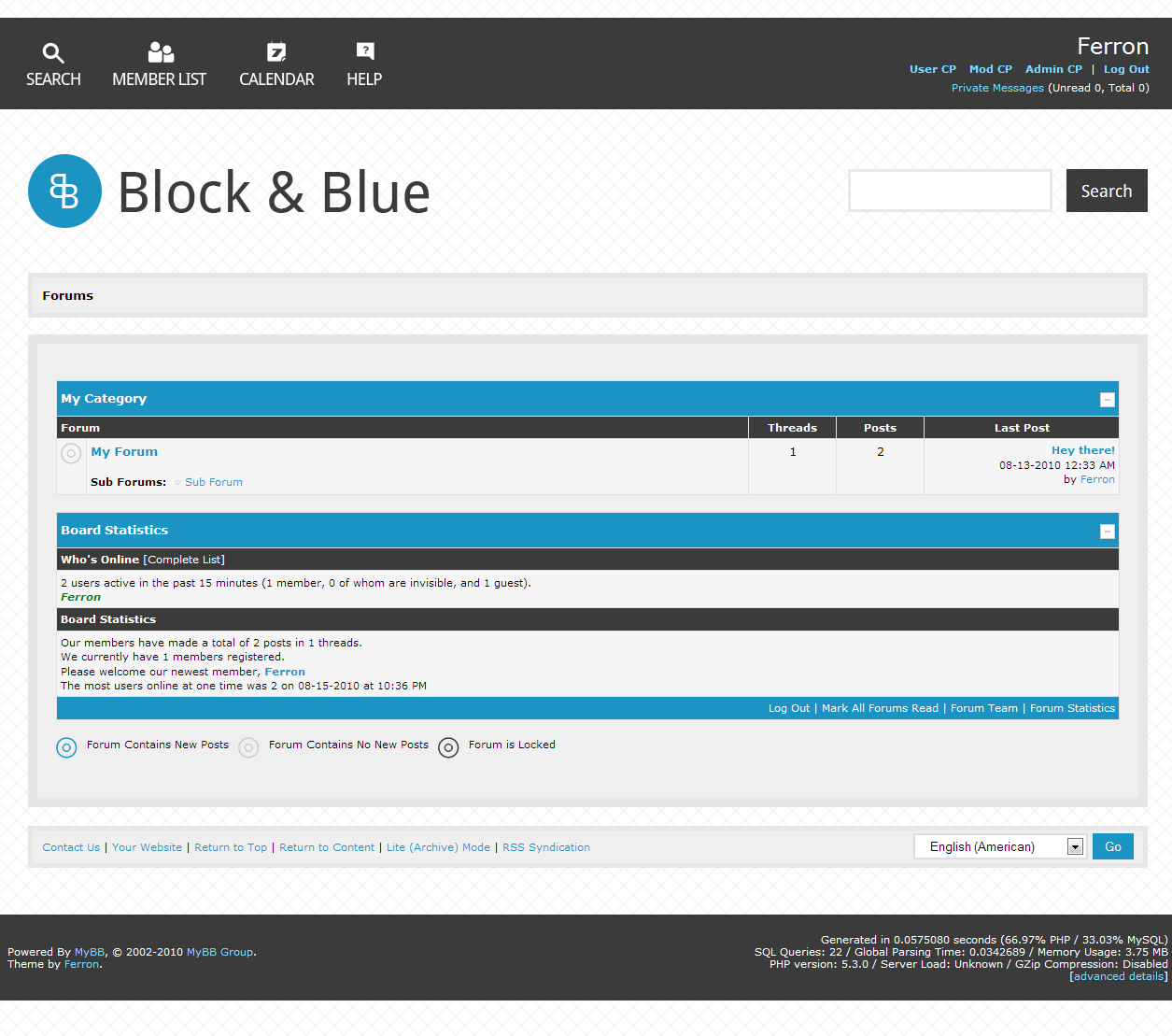The image size is (1172, 1036).
Task: Click the Search magnifier icon in header
Action: point(53,53)
